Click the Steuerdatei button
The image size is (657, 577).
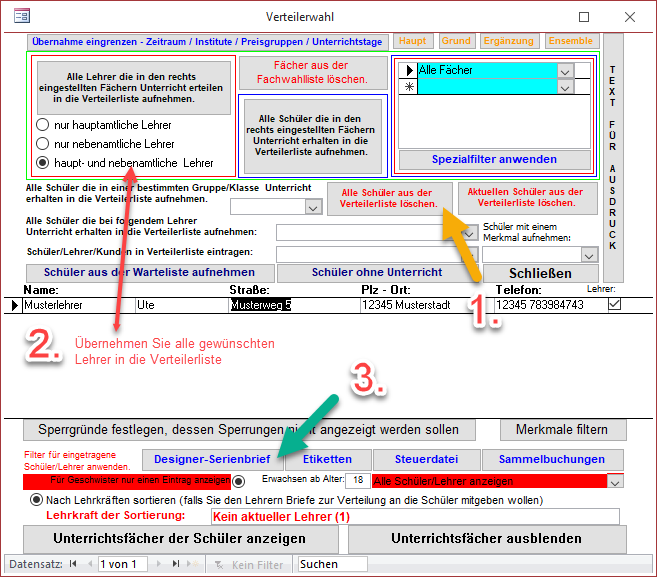click(x=427, y=460)
